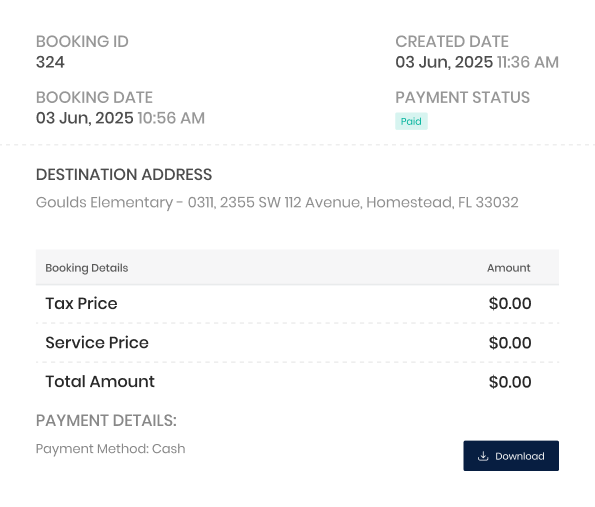The image size is (595, 507).
Task: Click the download arrow icon
Action: (483, 456)
